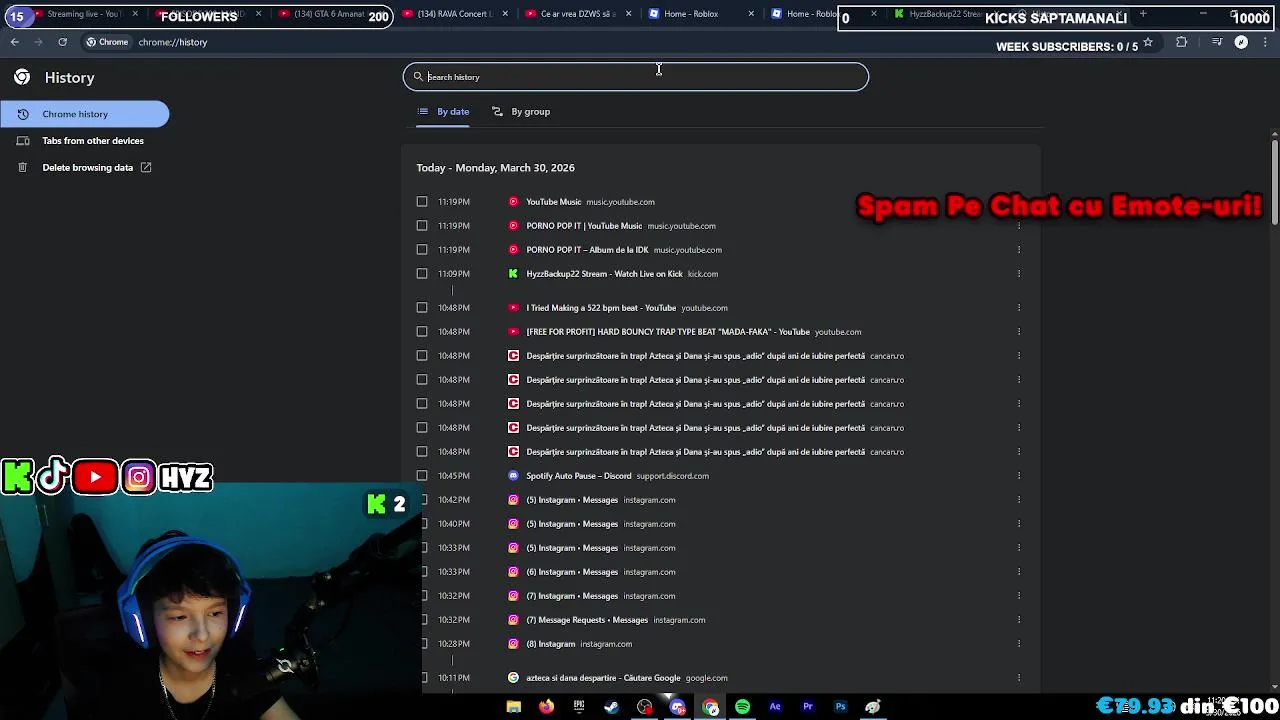The height and width of the screenshot is (720, 1280).
Task: Open I Tried Making a 522 bpm beat link
Action: click(x=601, y=308)
